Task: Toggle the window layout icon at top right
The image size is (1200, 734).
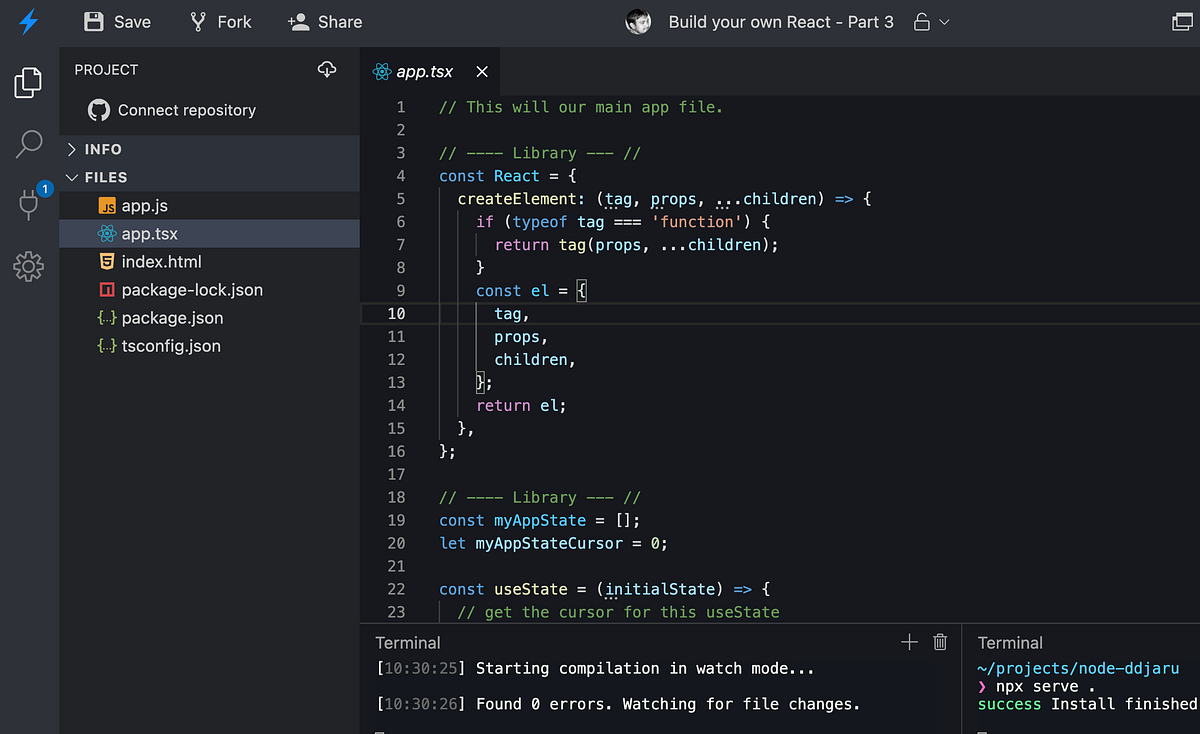Action: [1185, 22]
